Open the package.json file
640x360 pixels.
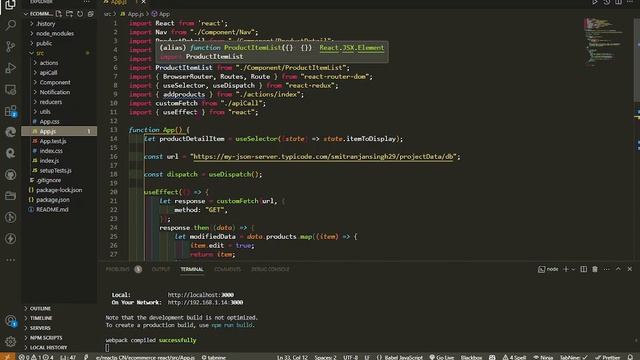tap(53, 200)
